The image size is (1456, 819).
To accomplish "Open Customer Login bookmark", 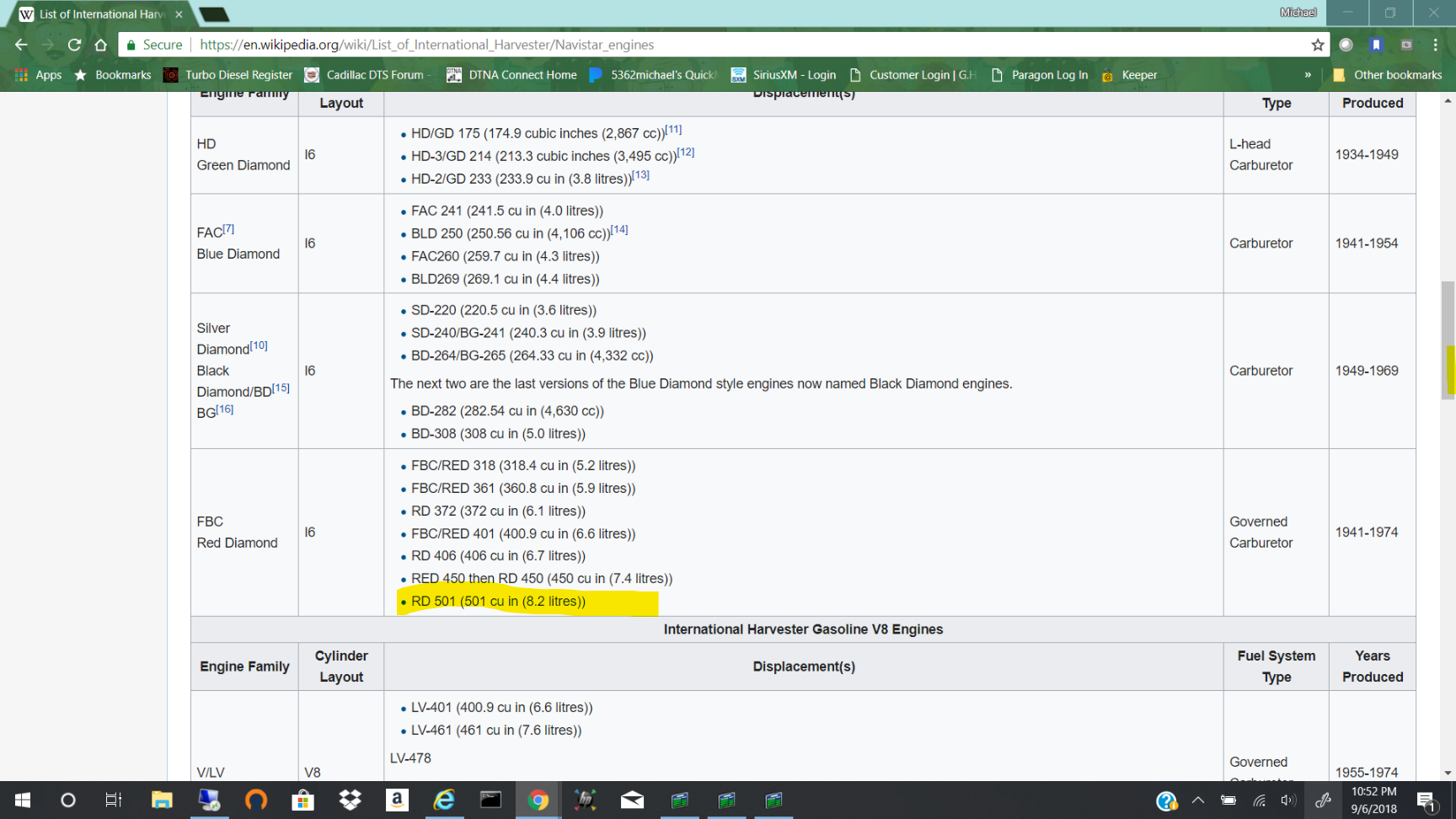I will [913, 75].
